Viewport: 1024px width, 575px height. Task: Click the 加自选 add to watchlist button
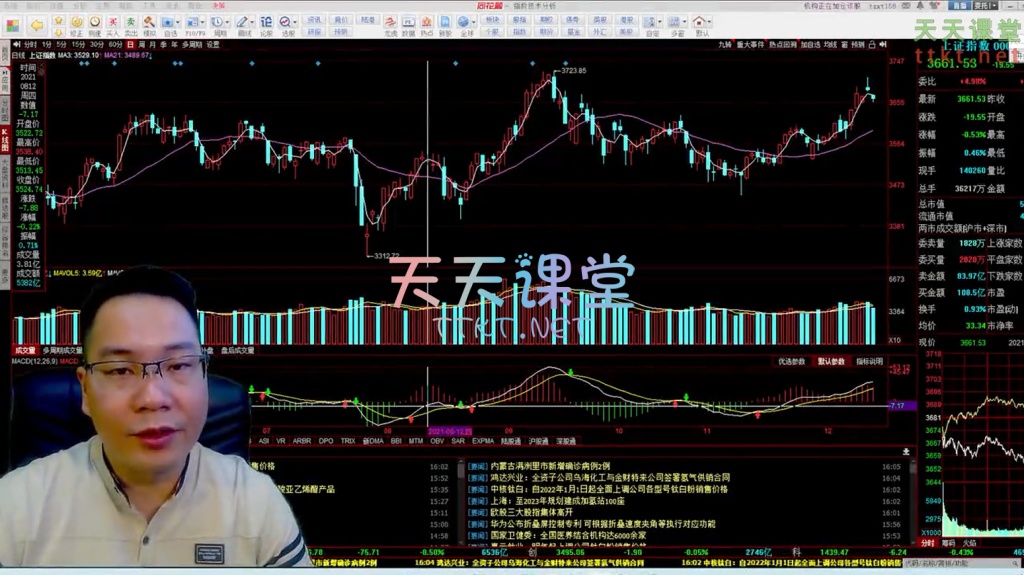click(809, 45)
